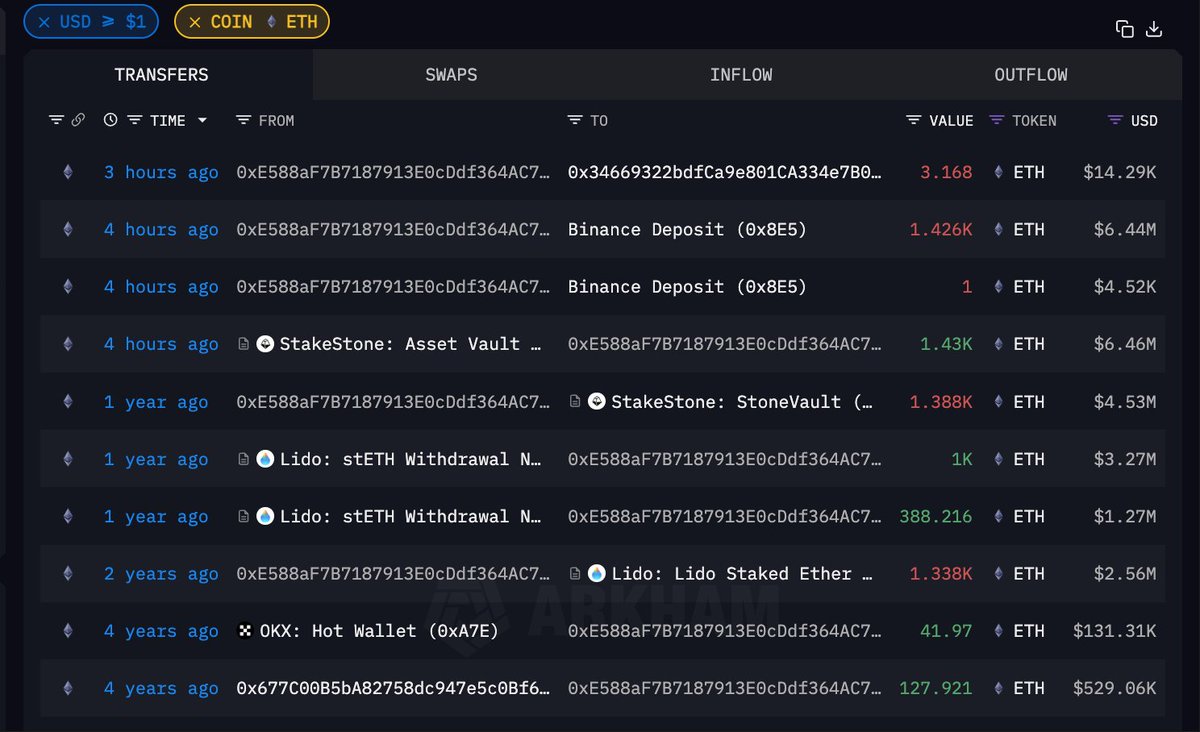Copy the transfers table data
1200x732 pixels.
1125,29
